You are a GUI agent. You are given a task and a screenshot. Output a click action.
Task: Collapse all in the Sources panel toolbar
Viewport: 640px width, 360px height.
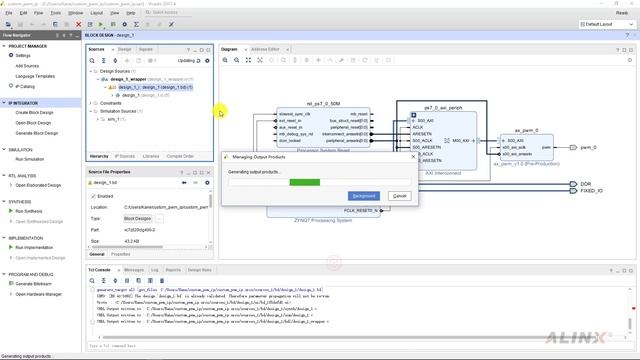click(104, 60)
